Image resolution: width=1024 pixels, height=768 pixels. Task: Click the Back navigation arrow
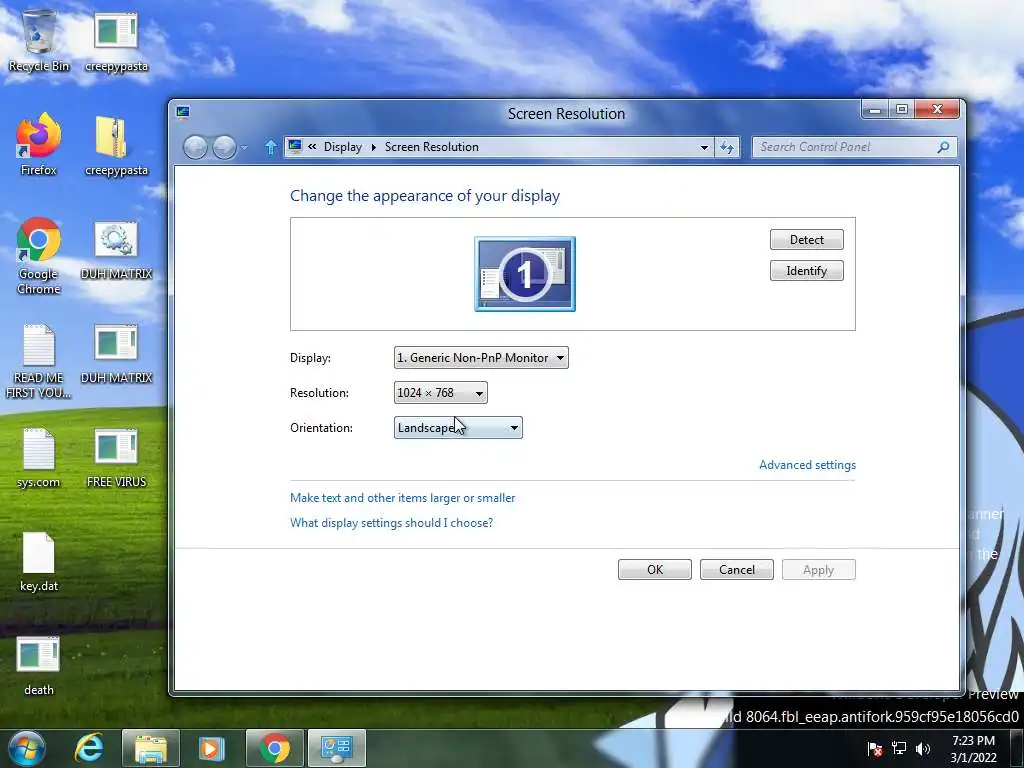click(195, 148)
